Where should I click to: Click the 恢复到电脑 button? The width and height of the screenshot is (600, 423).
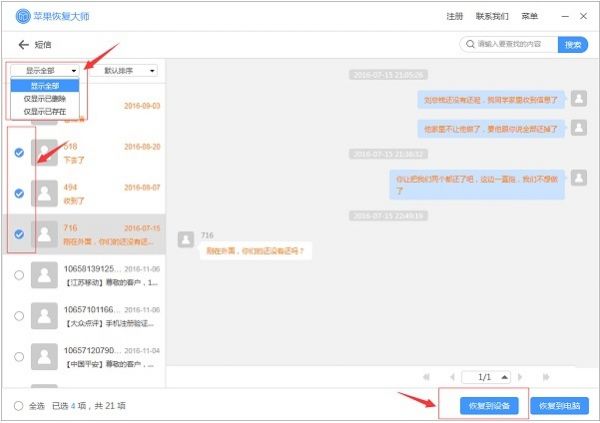559,406
